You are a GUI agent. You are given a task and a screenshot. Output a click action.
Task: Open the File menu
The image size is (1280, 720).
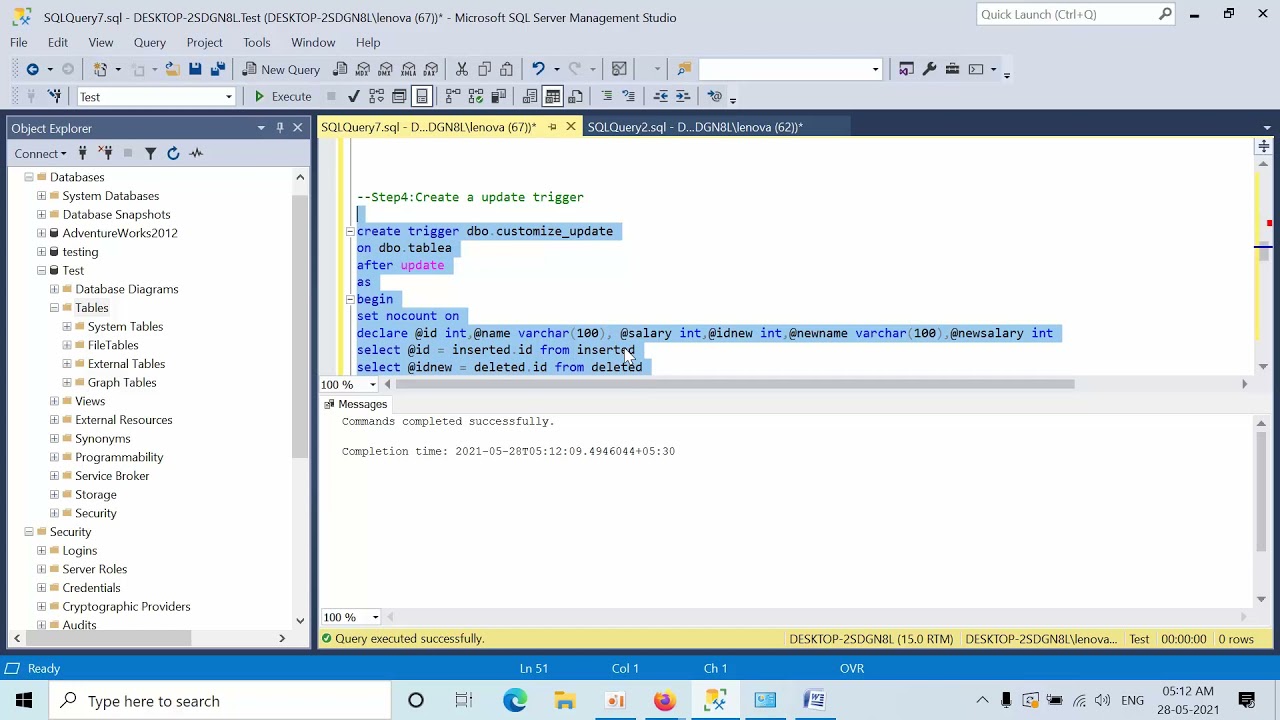19,42
